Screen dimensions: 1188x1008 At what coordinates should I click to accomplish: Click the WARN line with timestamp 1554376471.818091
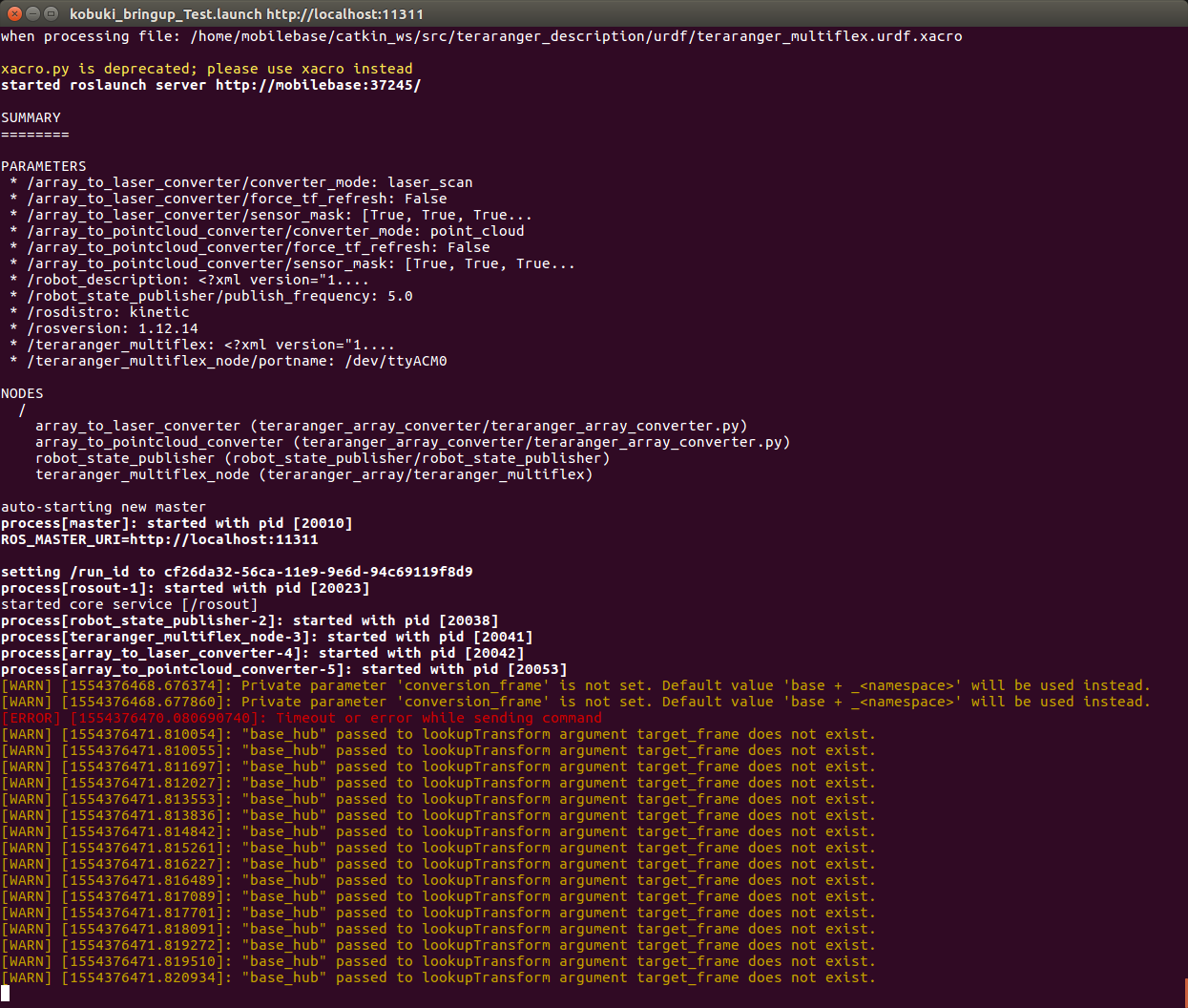[x=438, y=929]
